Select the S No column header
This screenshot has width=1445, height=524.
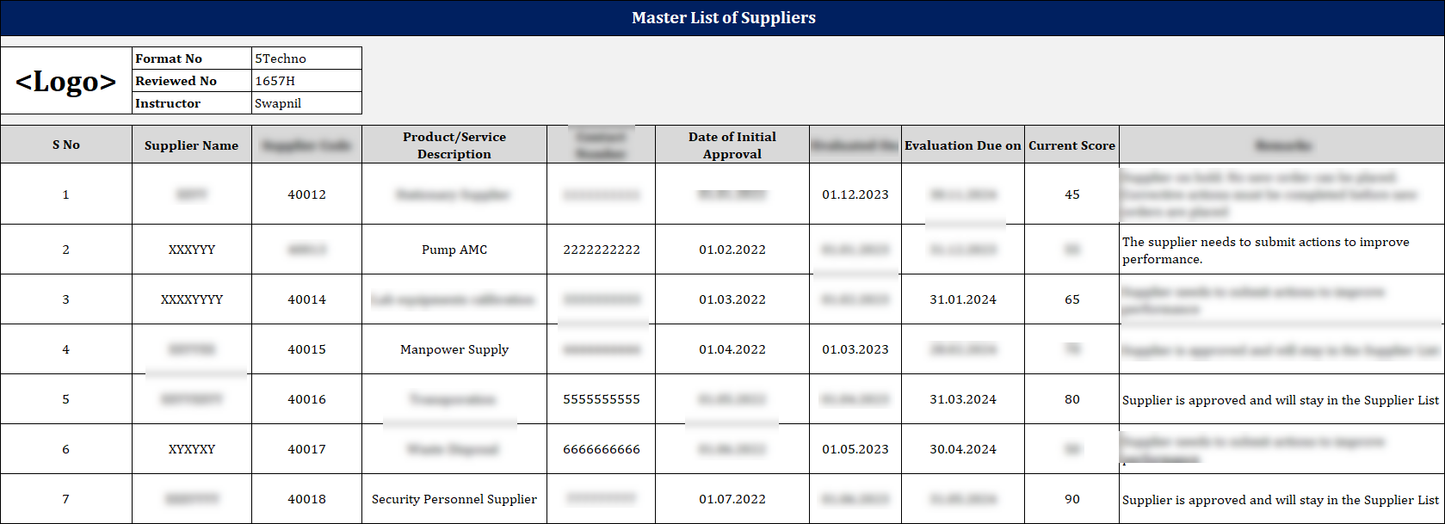66,145
